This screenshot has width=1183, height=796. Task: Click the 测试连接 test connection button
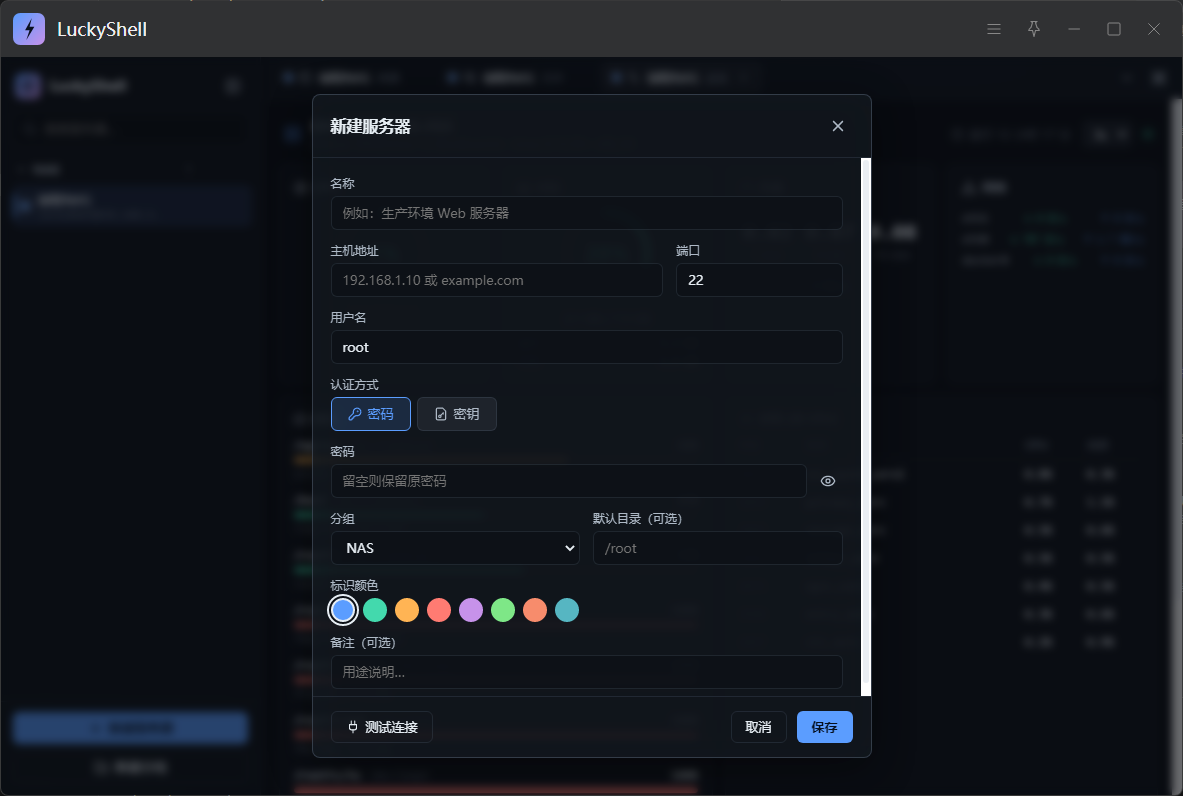(382, 727)
